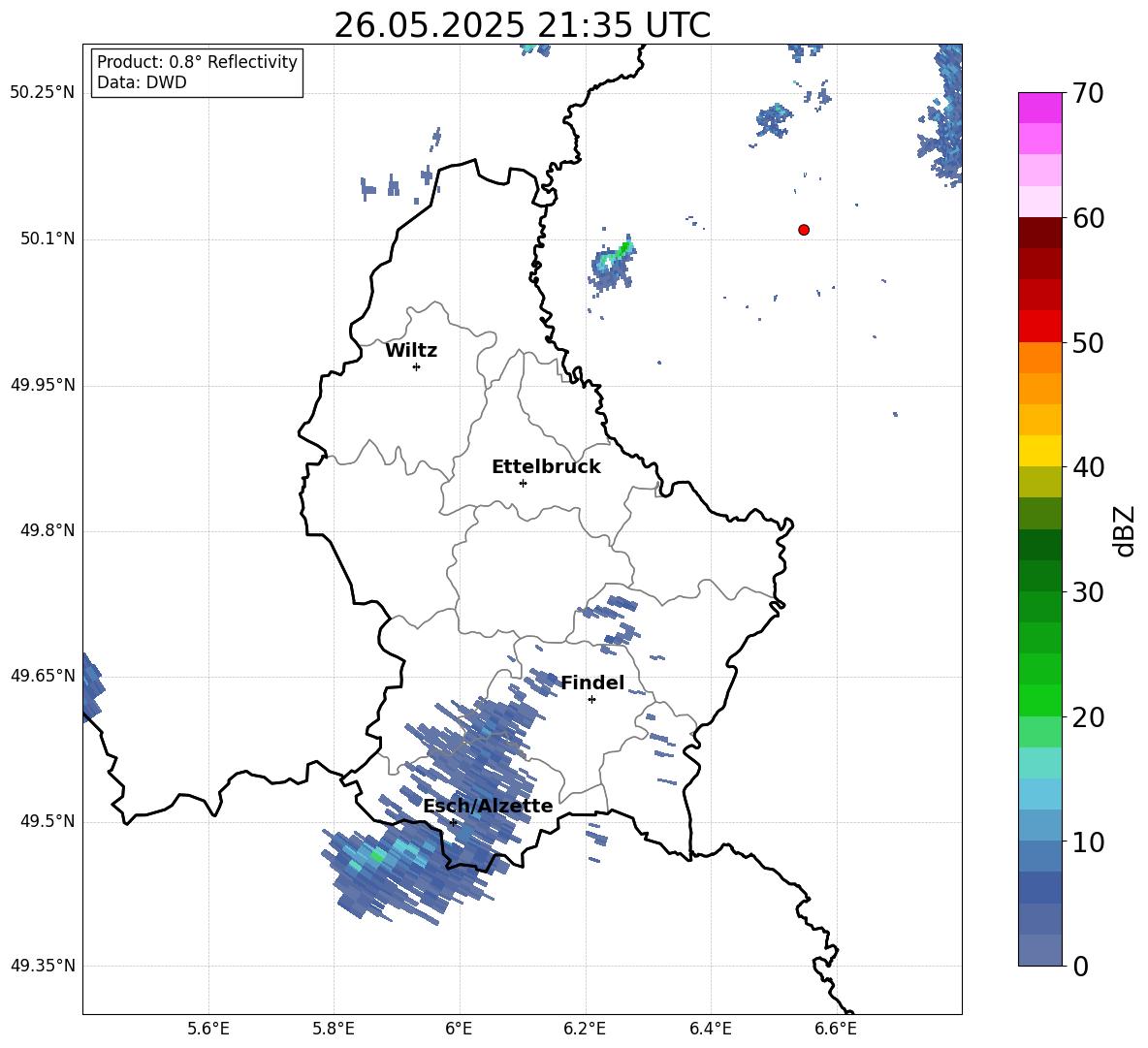The height and width of the screenshot is (1048, 1148).
Task: Click the title text 26.05.2025 21:35 UTC
Action: 522,25
